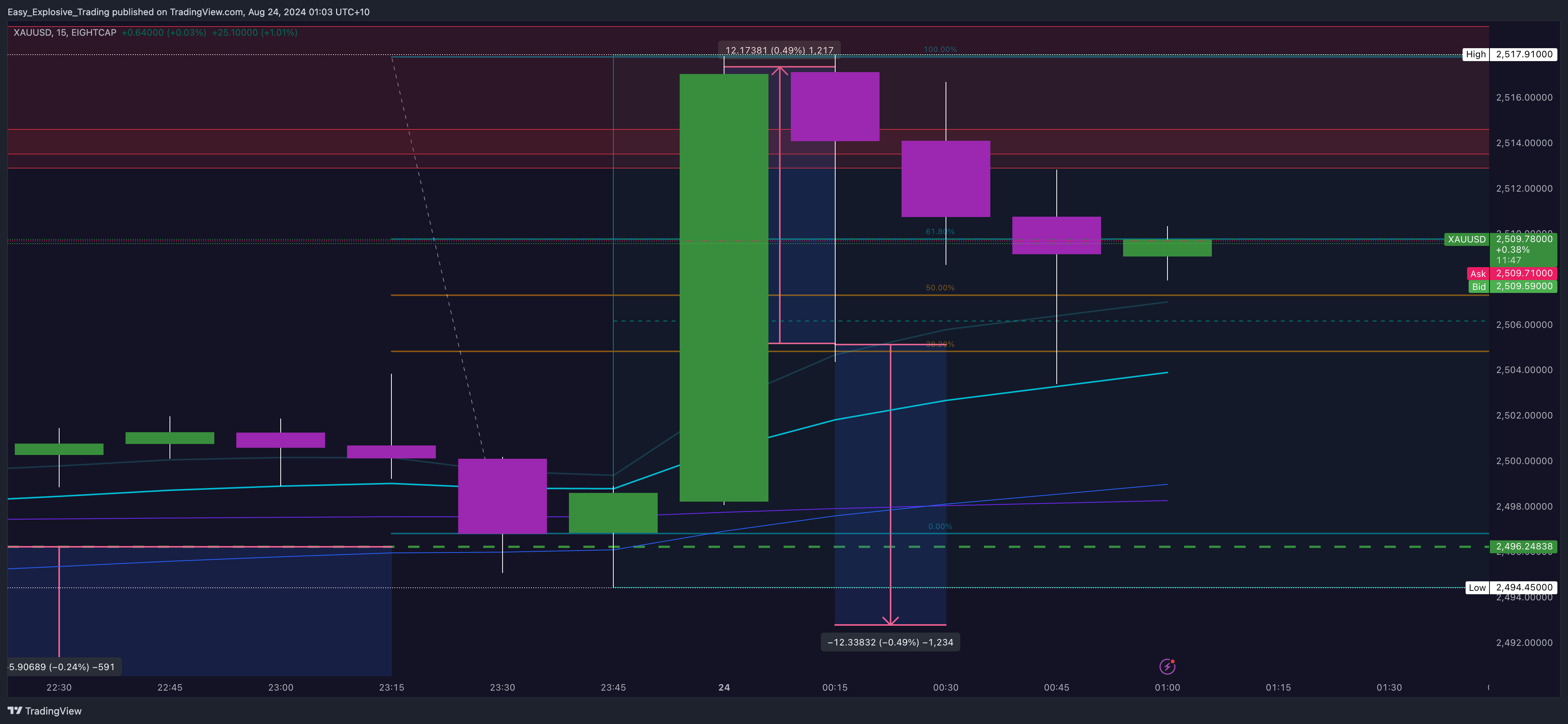
Task: Click the 2,500.00000 price scale label
Action: pos(1524,461)
